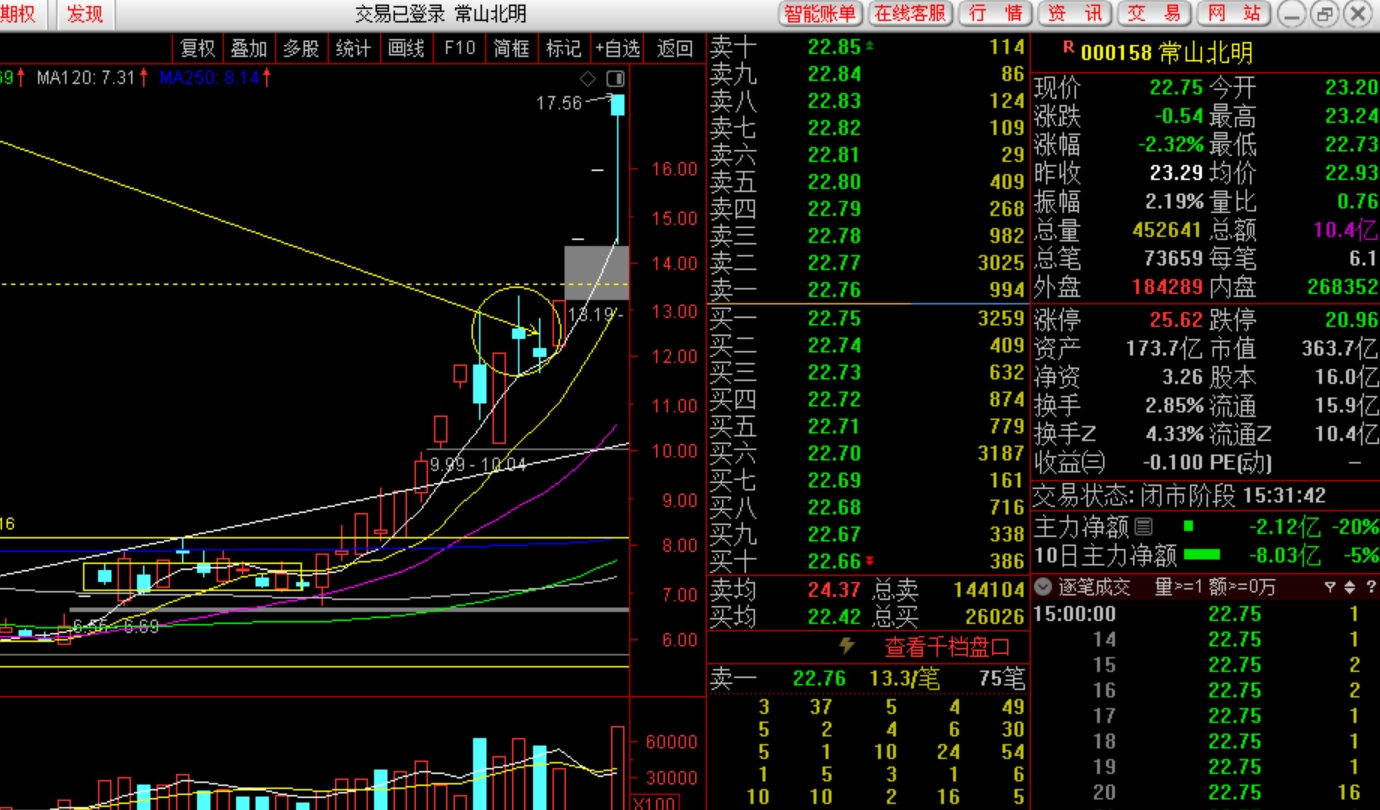Click the 跌停 value 20.96
The image size is (1380, 810).
click(x=1351, y=321)
